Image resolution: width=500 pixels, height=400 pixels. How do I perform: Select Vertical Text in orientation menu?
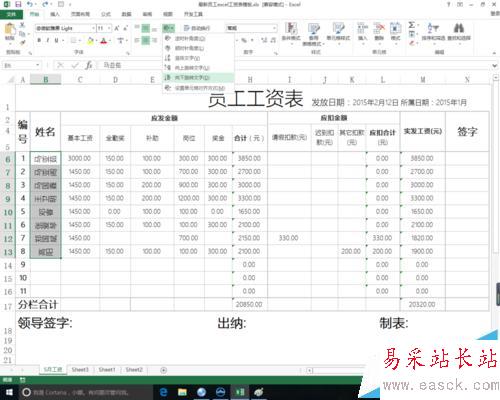point(198,58)
